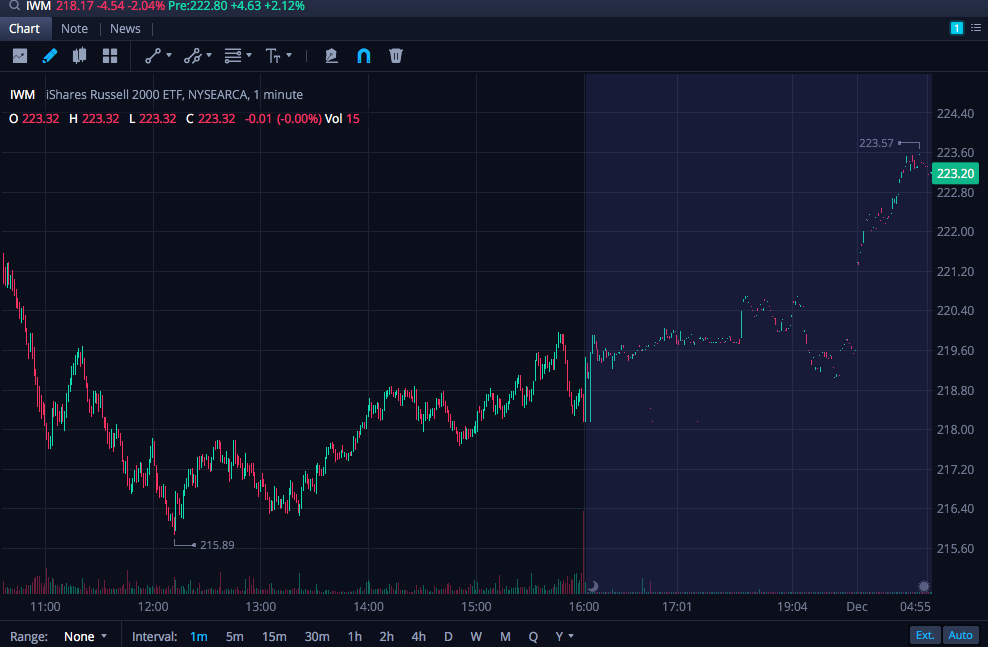Expand the trend line tool dropdown arrow

(169, 56)
